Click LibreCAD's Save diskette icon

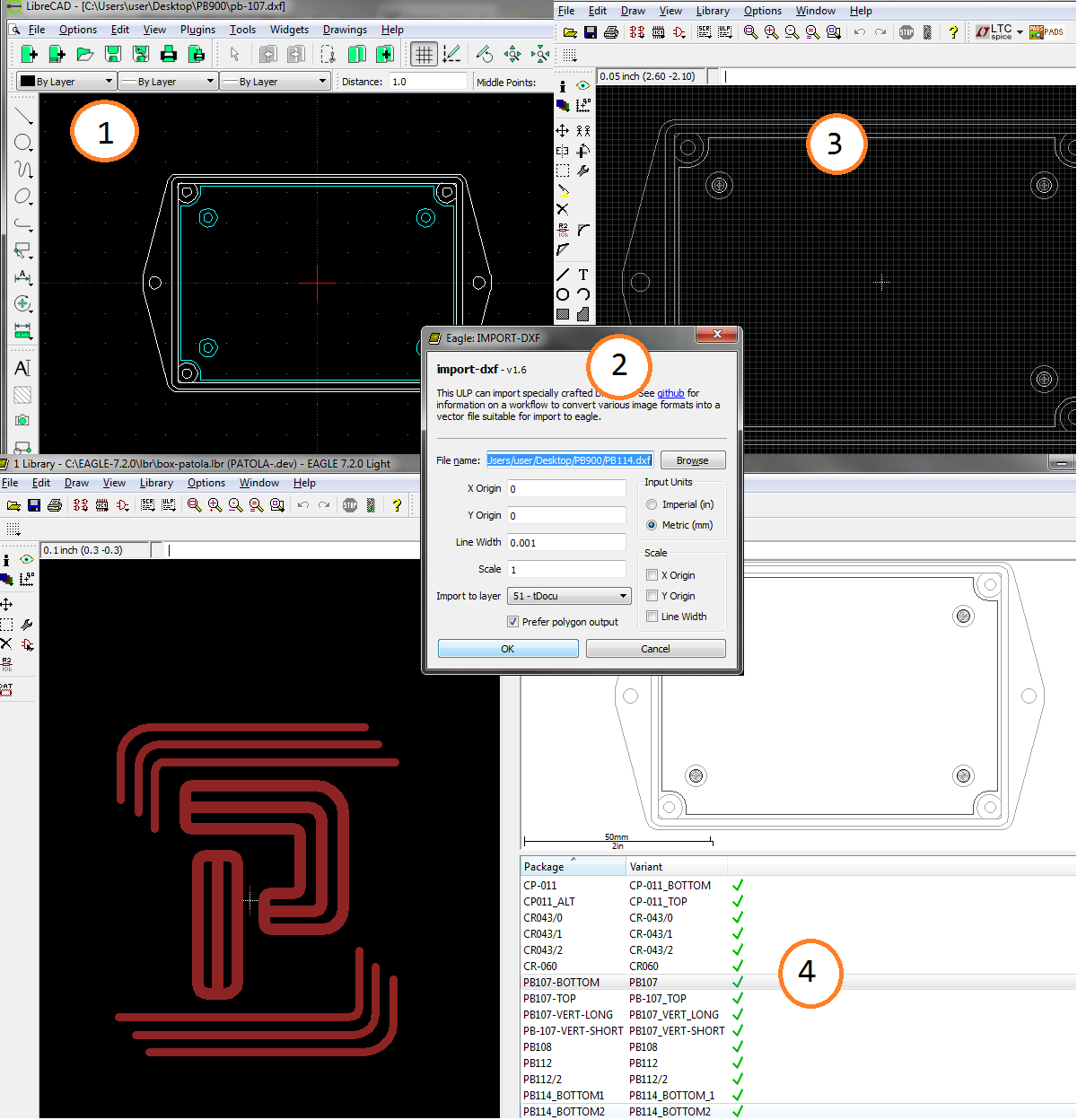coord(112,55)
